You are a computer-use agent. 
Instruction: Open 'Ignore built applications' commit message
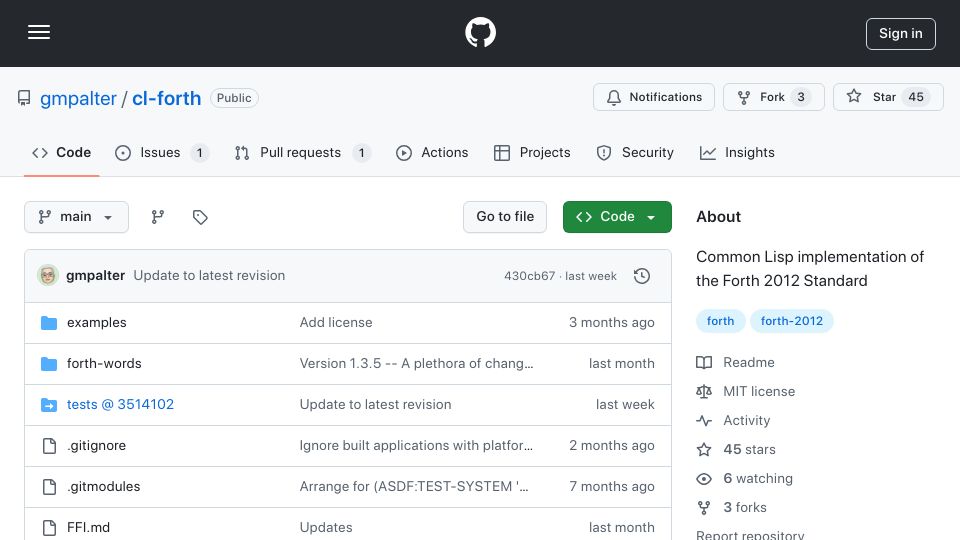pyautogui.click(x=416, y=446)
